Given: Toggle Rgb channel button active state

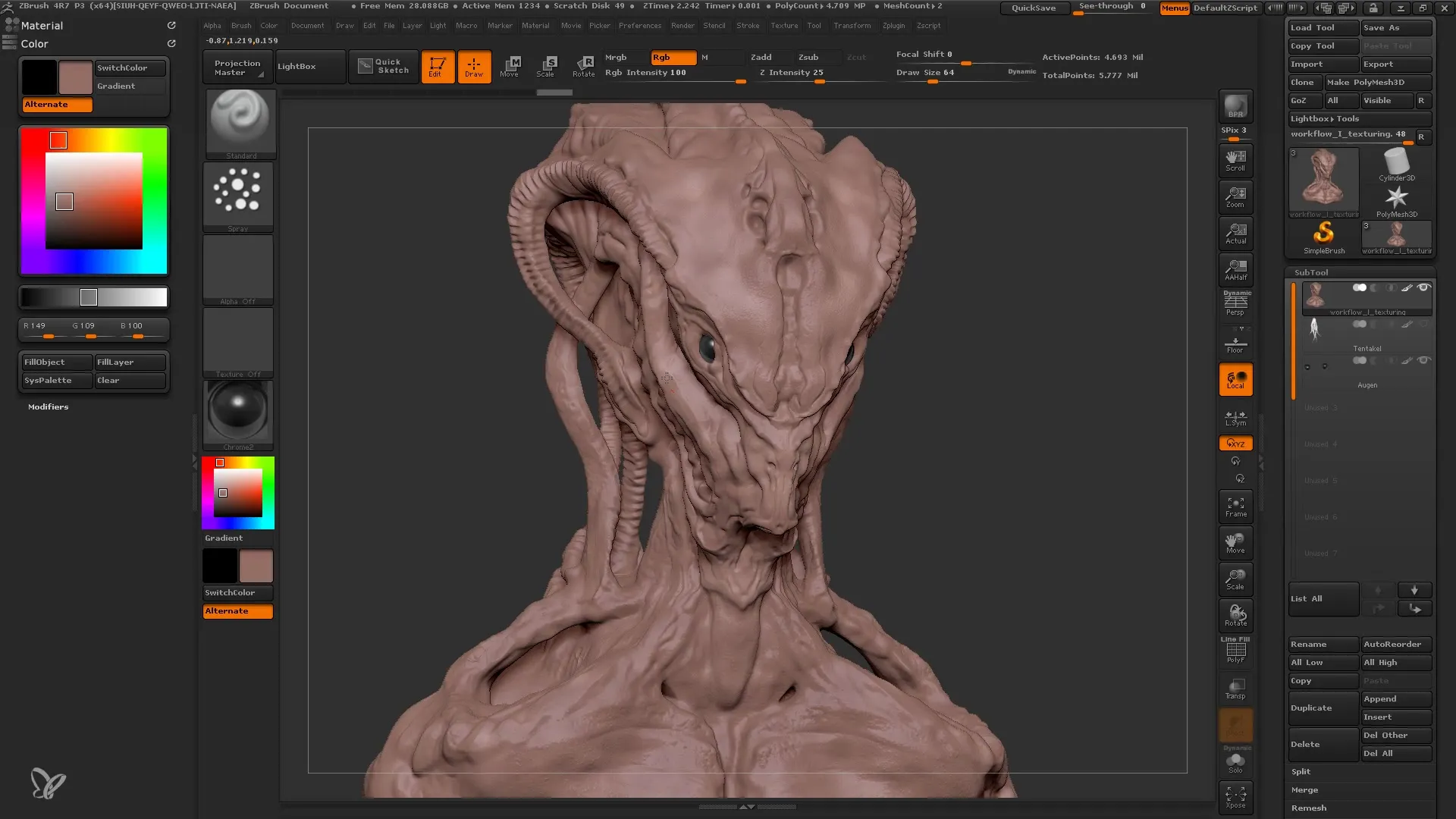Looking at the screenshot, I should coord(671,56).
